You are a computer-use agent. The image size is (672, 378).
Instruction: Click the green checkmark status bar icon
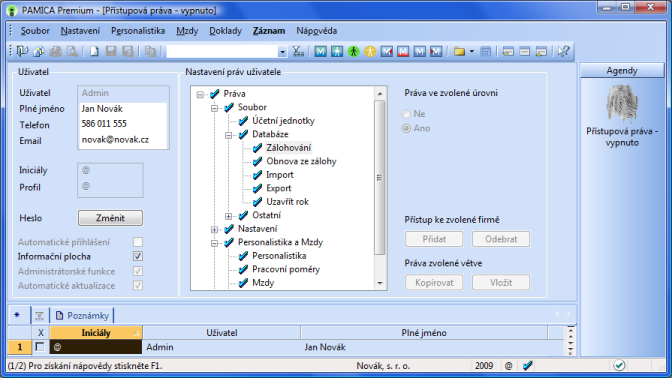pos(619,365)
